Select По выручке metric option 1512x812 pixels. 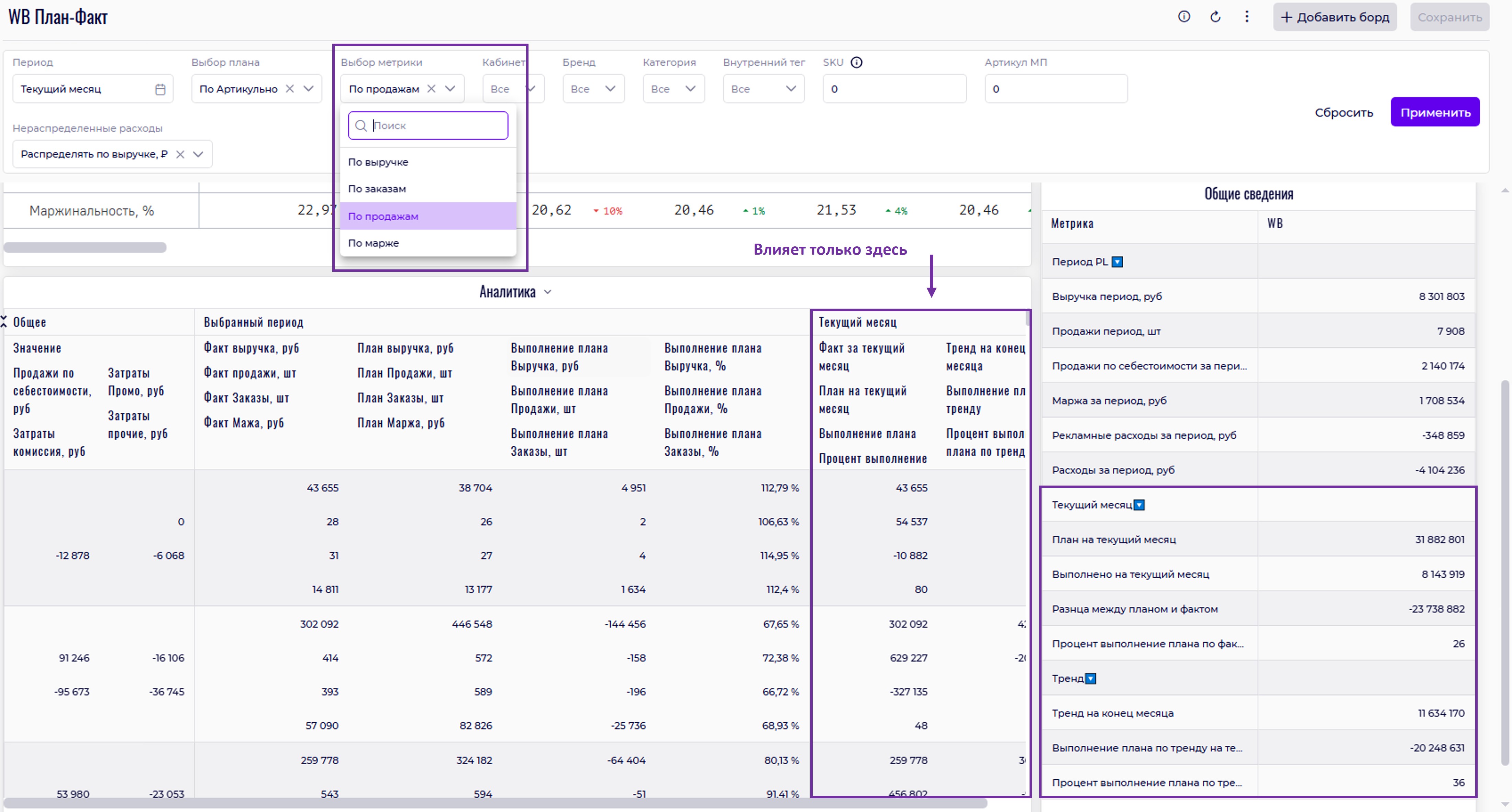coord(378,162)
